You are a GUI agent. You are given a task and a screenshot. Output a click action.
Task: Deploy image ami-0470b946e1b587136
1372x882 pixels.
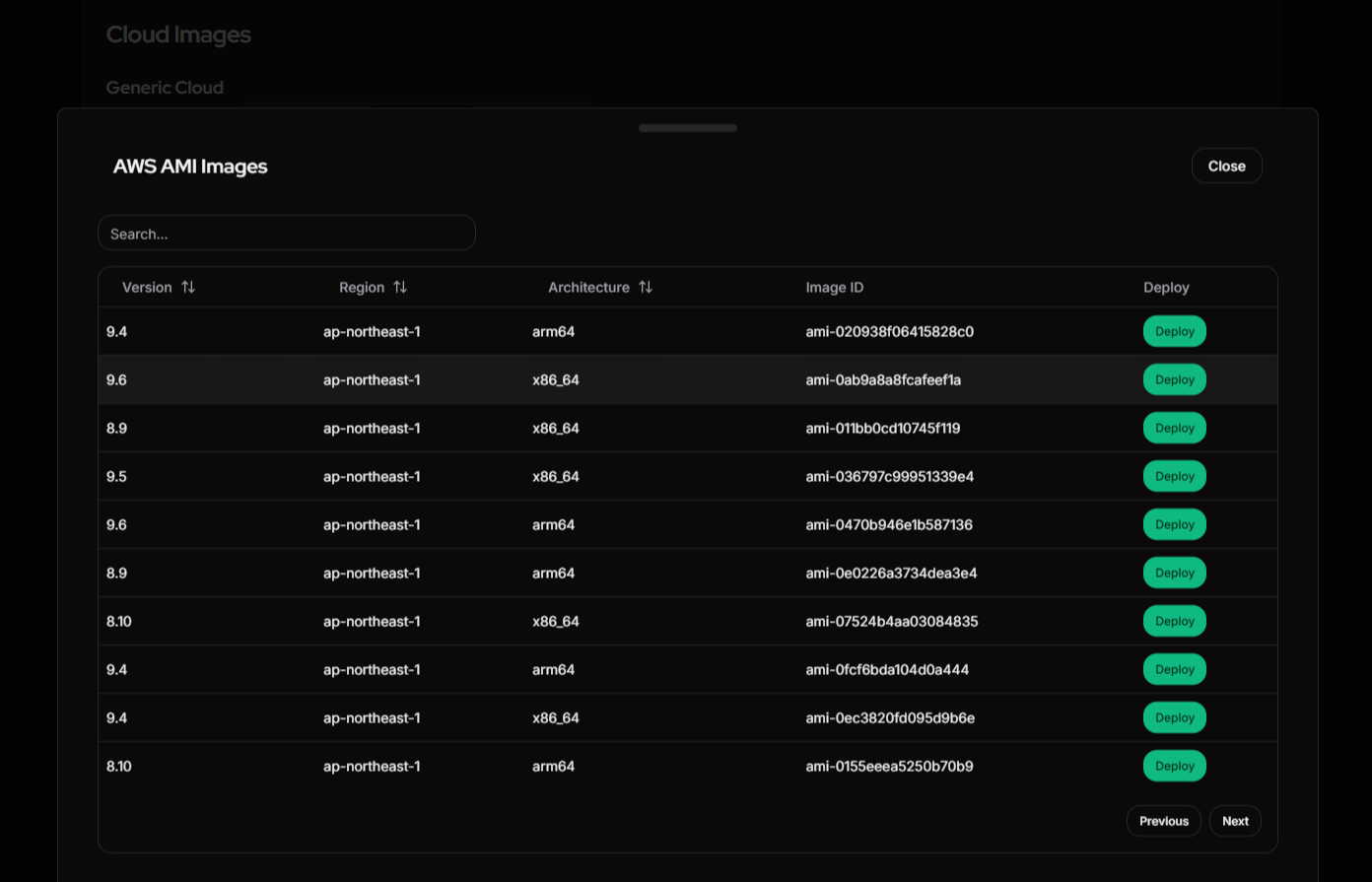coord(1174,525)
